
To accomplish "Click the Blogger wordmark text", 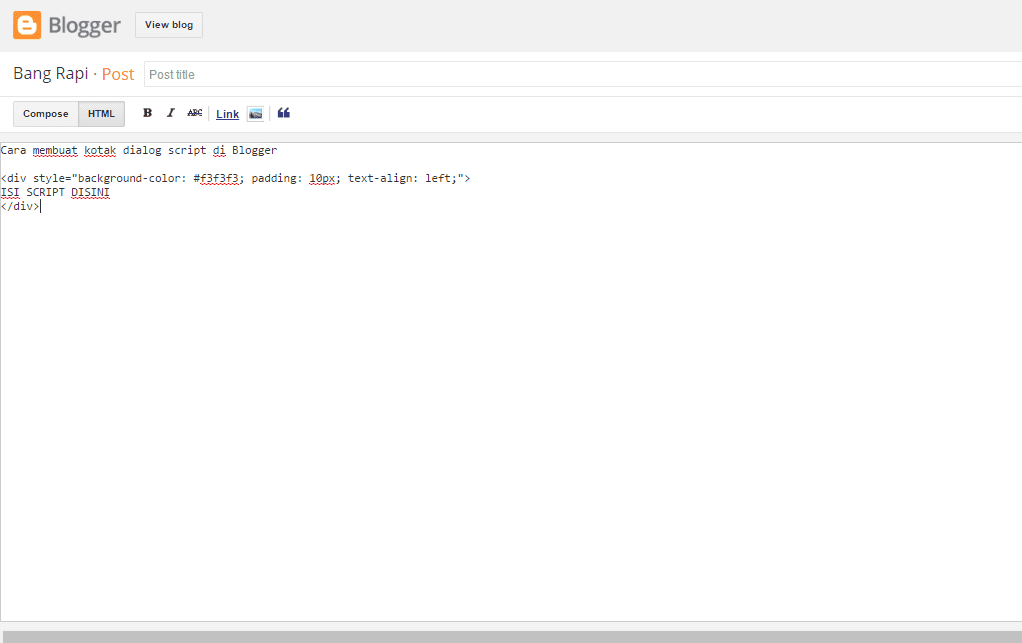I will [x=85, y=25].
